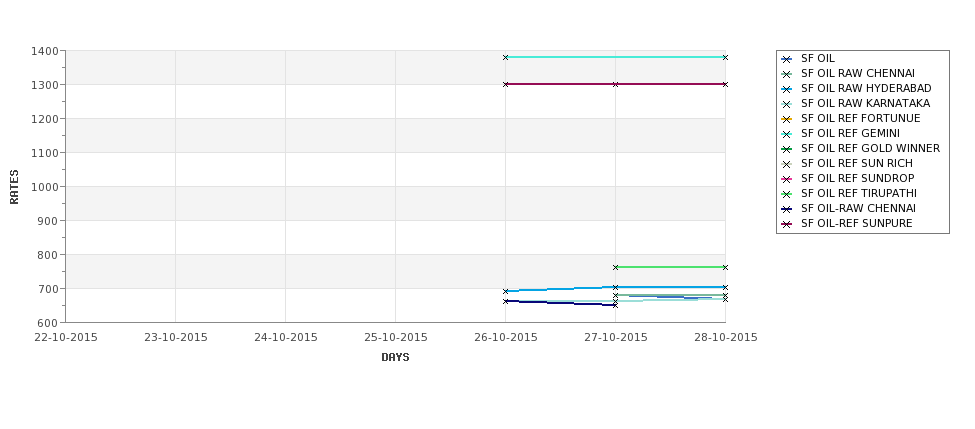Click the SF OIL-REF SUNPURE legend marker

[787, 224]
